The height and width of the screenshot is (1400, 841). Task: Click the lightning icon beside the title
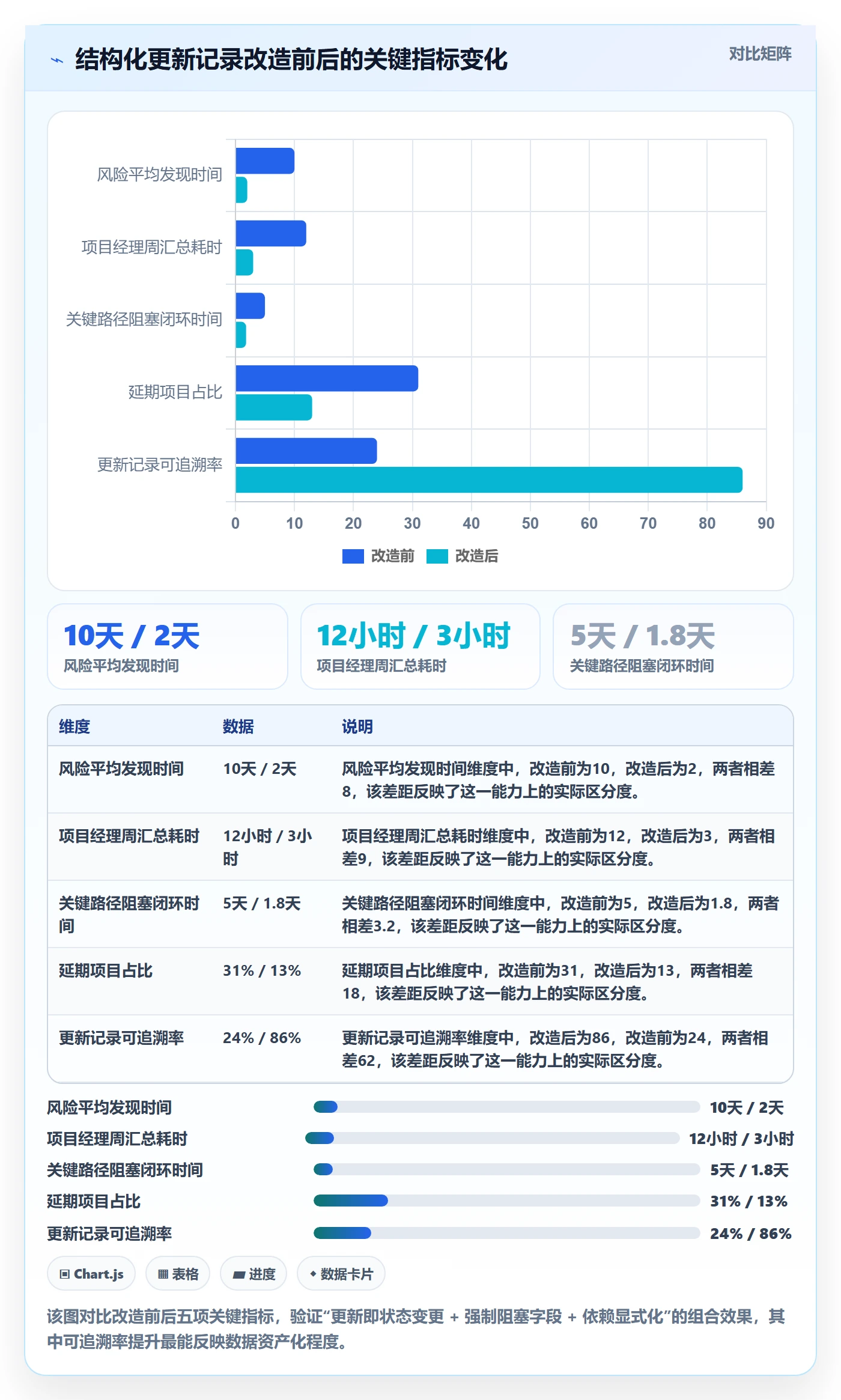(57, 60)
